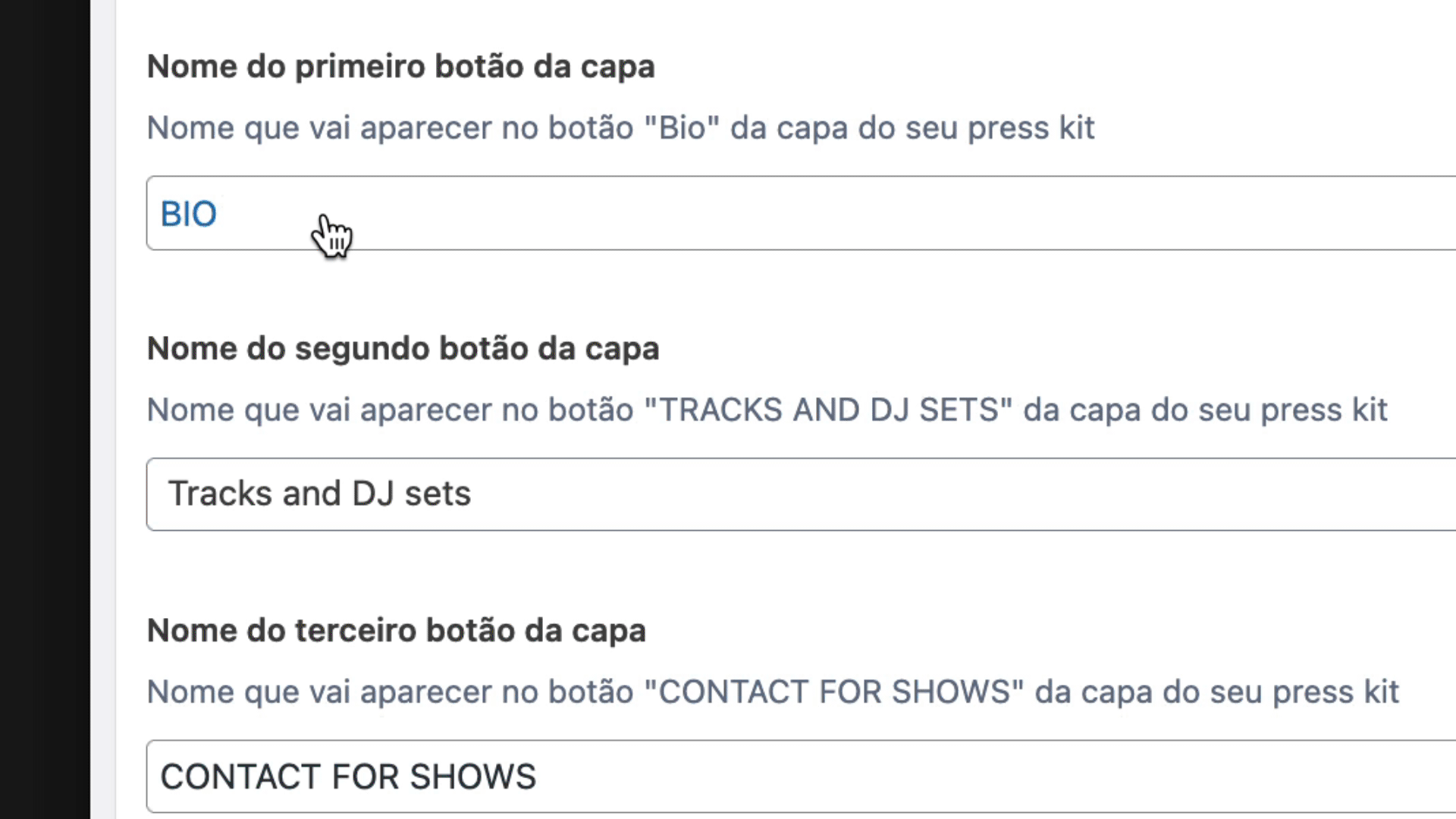Screen dimensions: 1456x819
Task: Click the Tracks and DJ sets text
Action: (319, 494)
